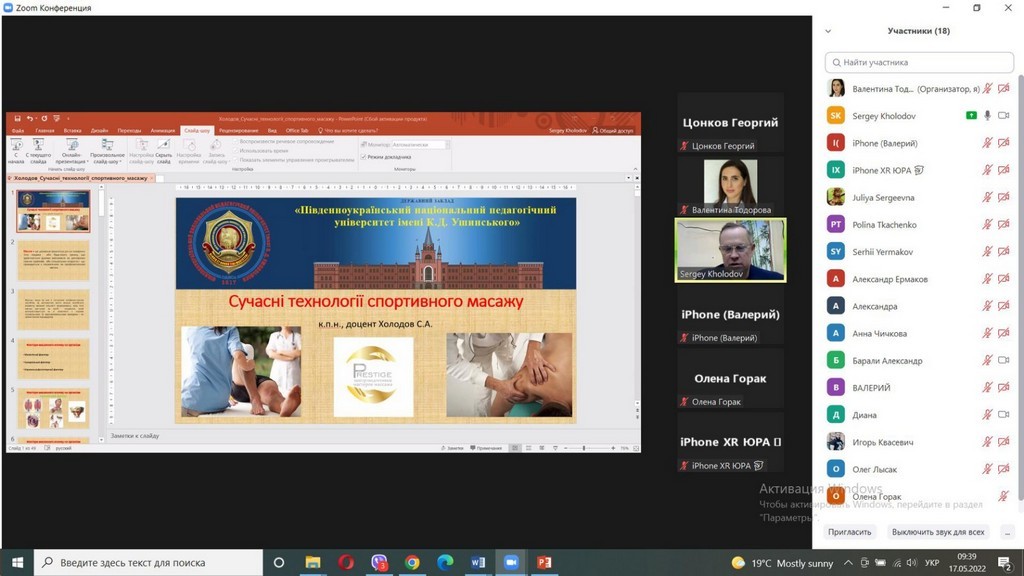Switch to the 'Дизайн' ribbon tab
Image resolution: width=1024 pixels, height=576 pixels.
99,131
